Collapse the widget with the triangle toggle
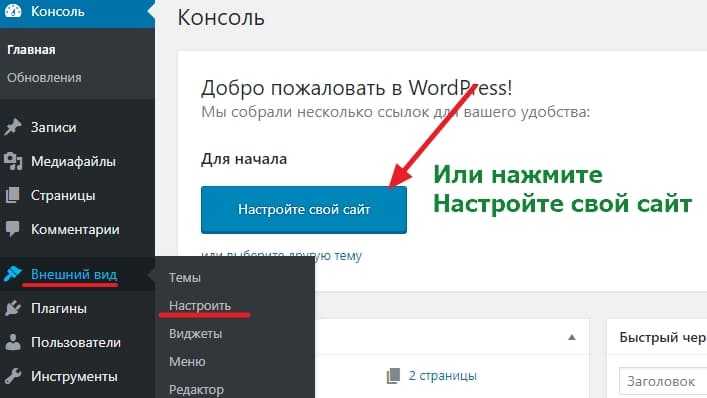Image resolution: width=707 pixels, height=398 pixels. pyautogui.click(x=572, y=337)
